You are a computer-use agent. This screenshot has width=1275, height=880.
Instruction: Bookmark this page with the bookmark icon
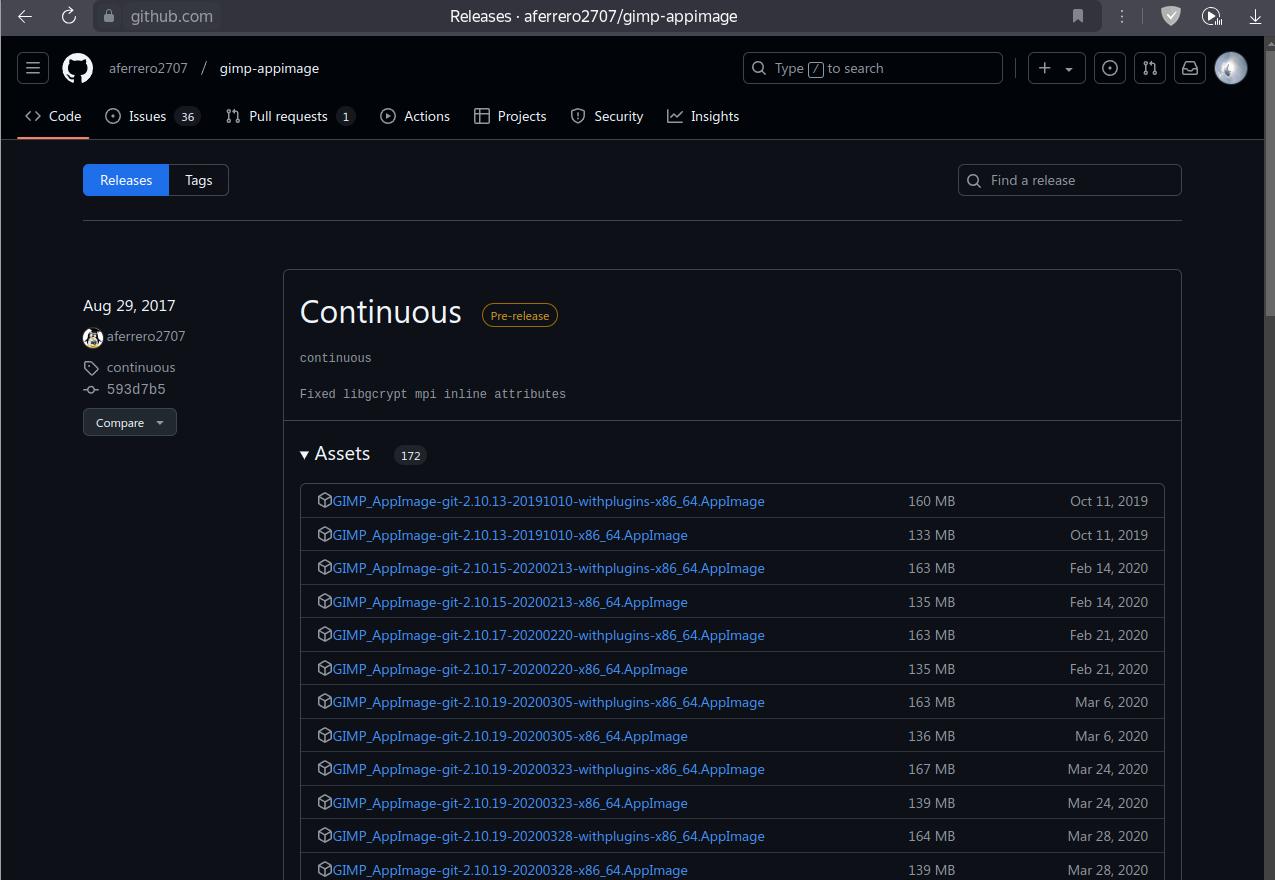coord(1078,16)
